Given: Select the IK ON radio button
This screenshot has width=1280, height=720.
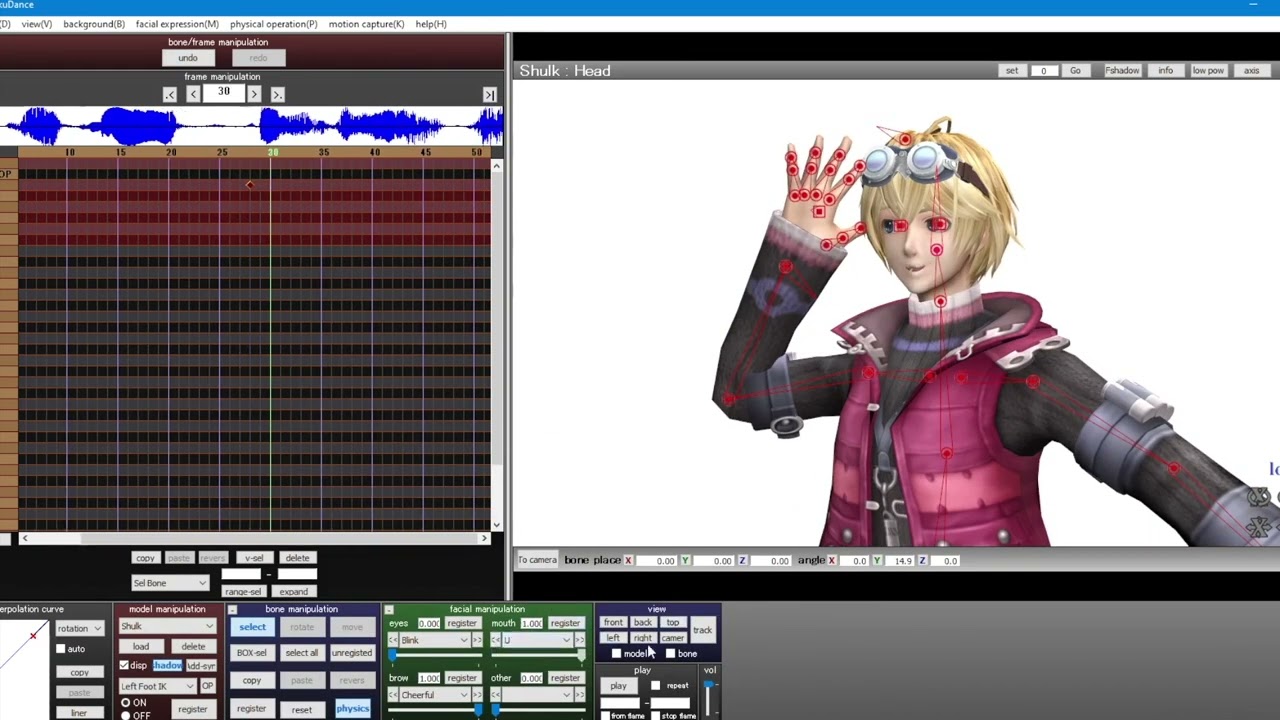Looking at the screenshot, I should click(x=126, y=703).
